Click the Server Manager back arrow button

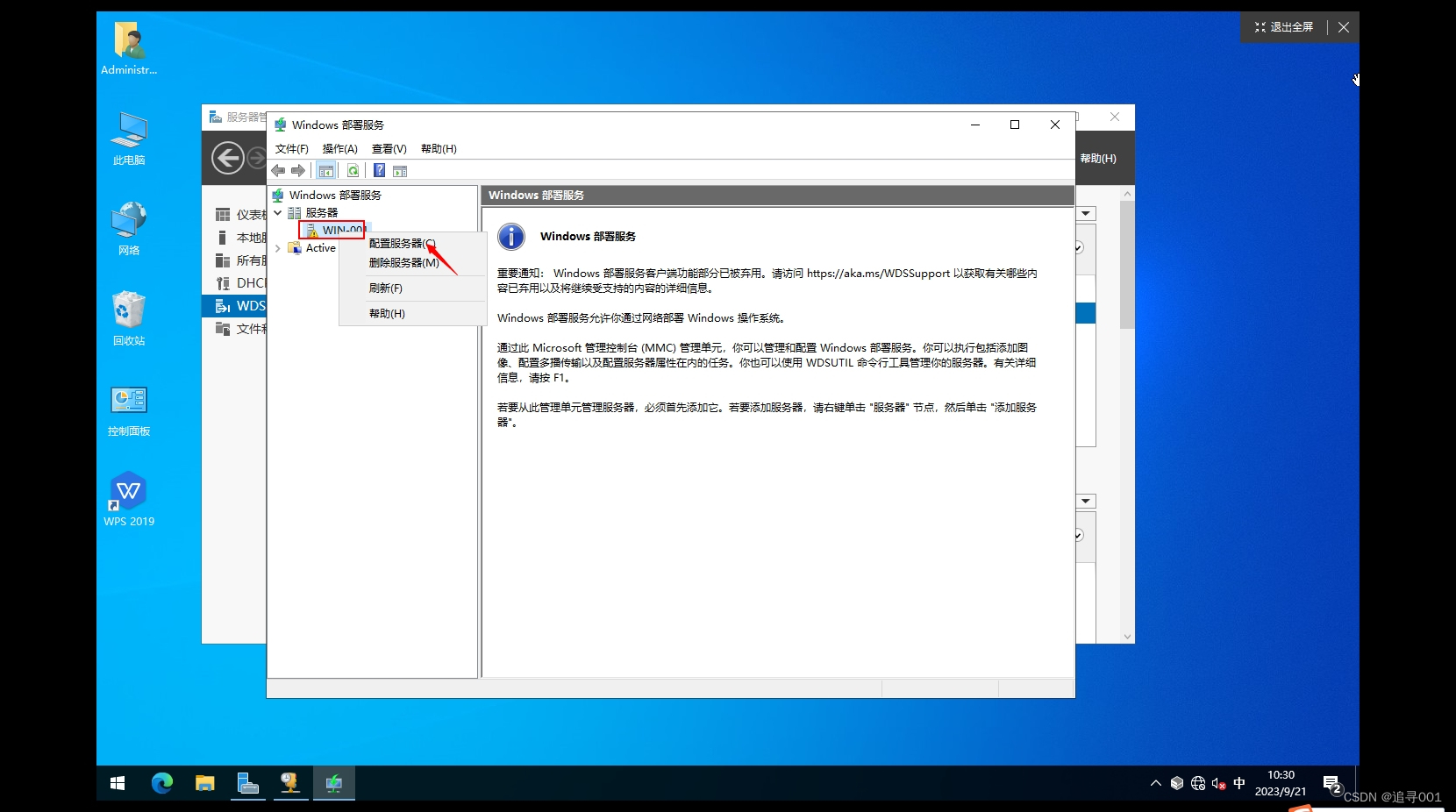pyautogui.click(x=228, y=158)
